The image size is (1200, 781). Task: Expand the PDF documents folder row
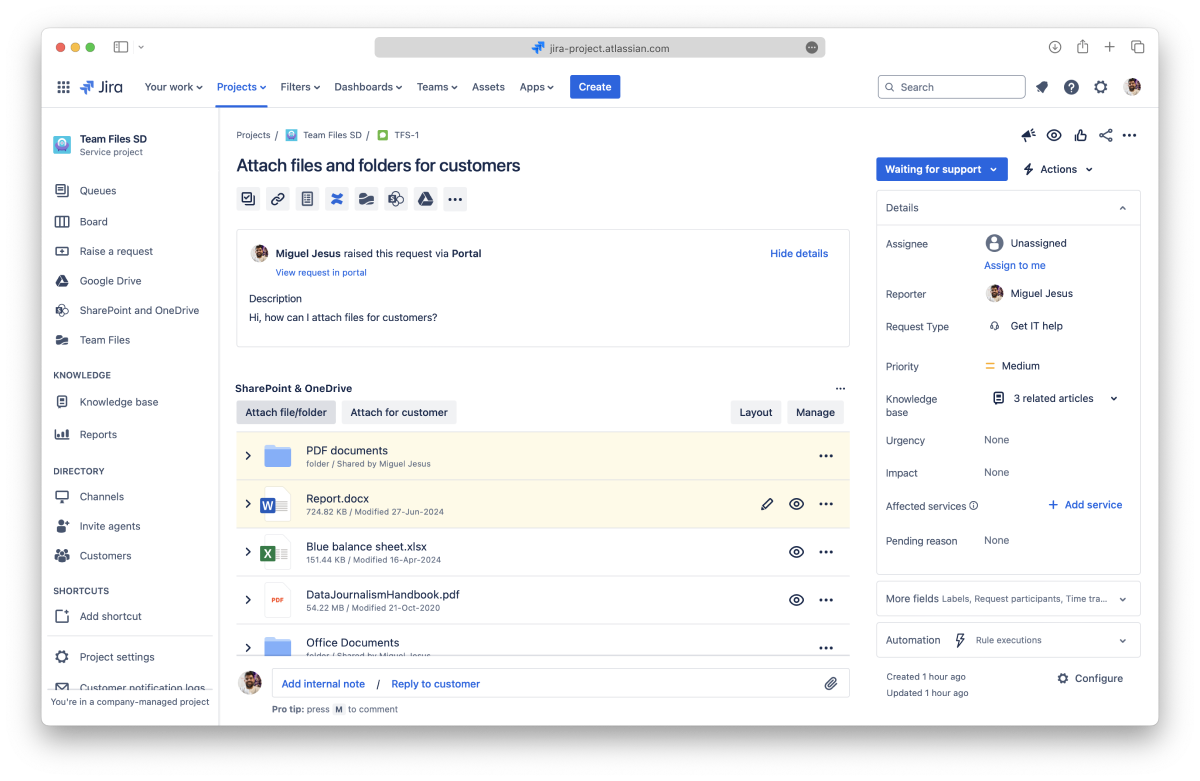coord(248,456)
